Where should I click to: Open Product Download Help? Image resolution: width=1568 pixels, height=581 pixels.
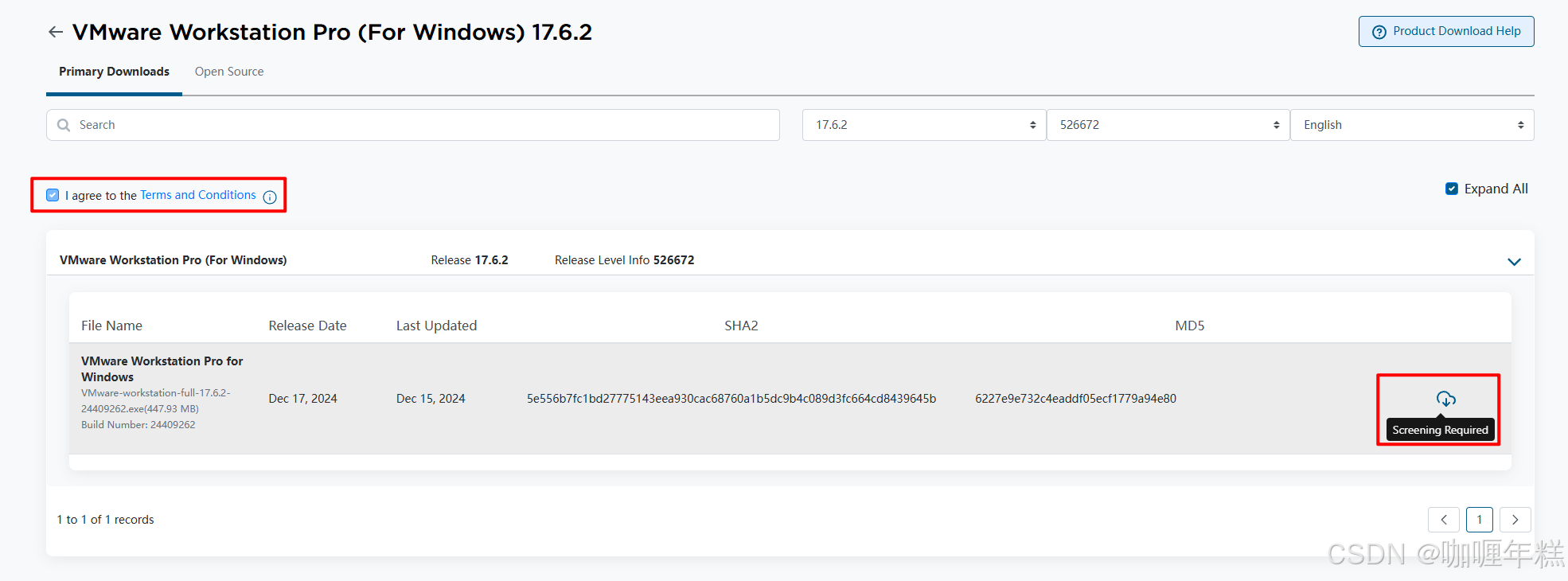(x=1446, y=31)
